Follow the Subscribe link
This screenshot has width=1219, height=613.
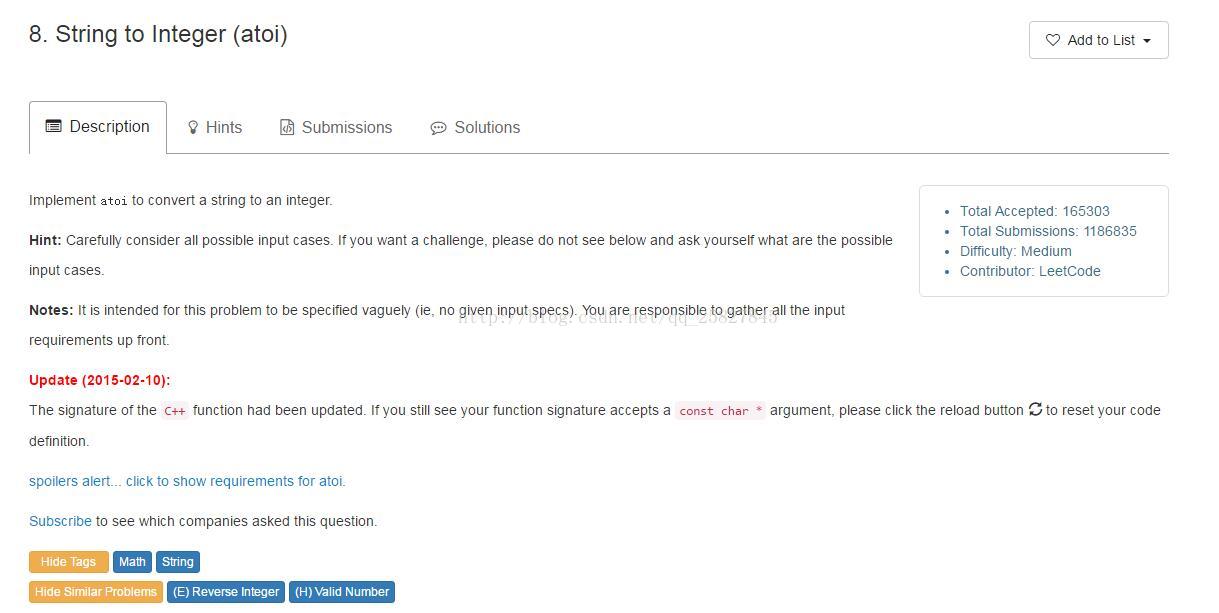pos(60,521)
